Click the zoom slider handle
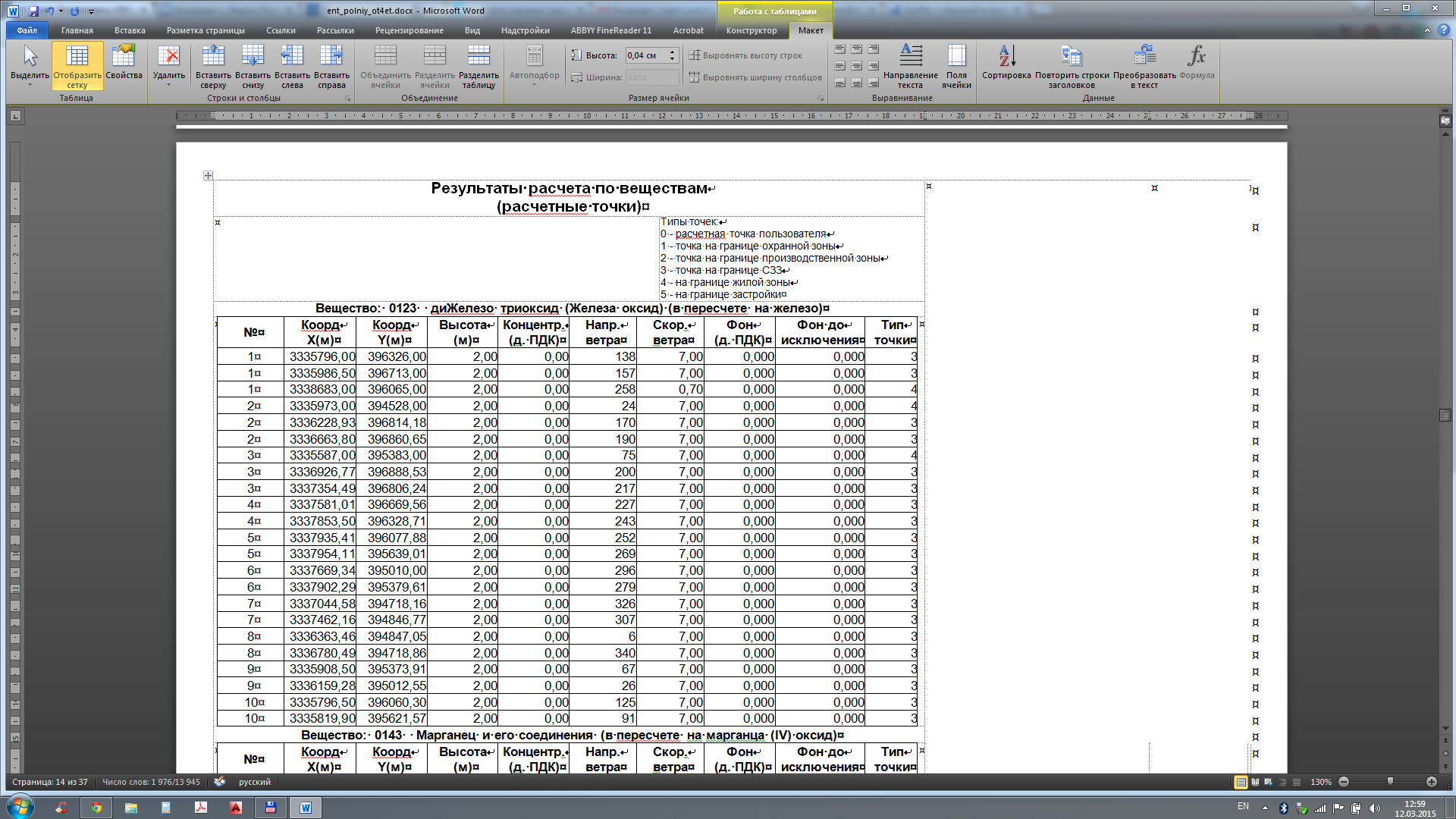Image resolution: width=1456 pixels, height=819 pixels. pos(1390,781)
